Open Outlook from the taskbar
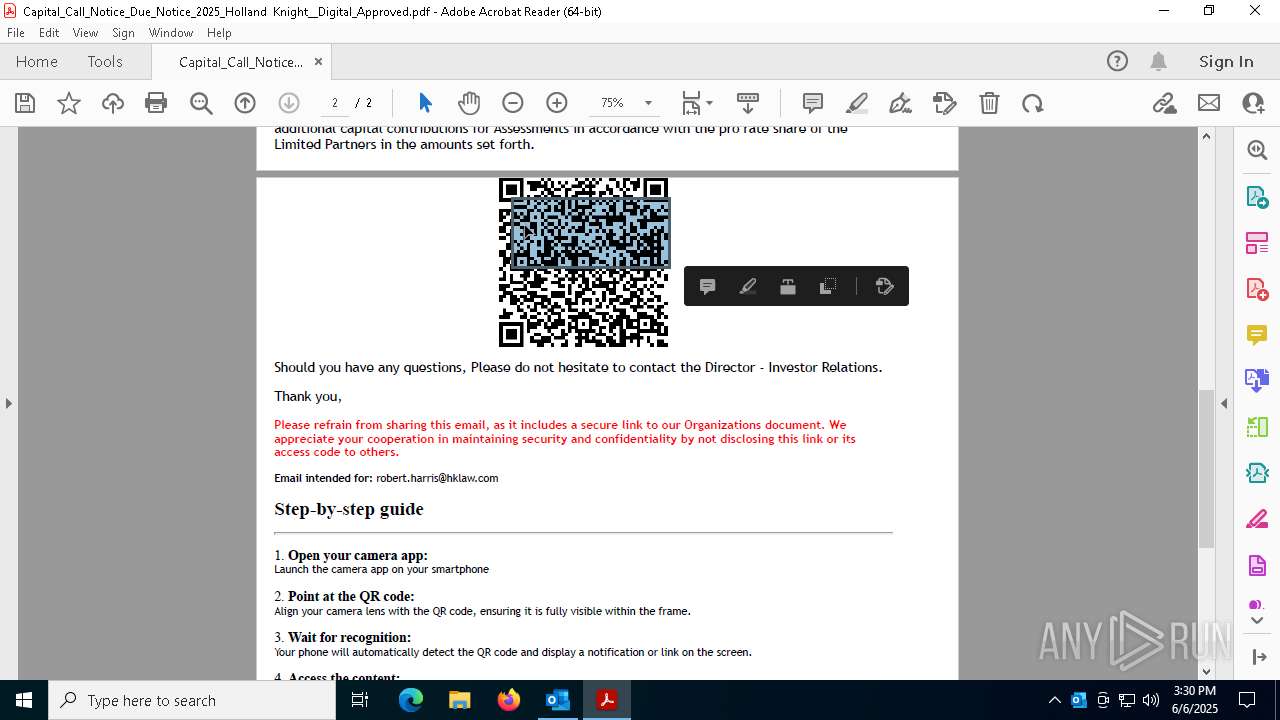This screenshot has width=1280, height=720. [x=558, y=700]
